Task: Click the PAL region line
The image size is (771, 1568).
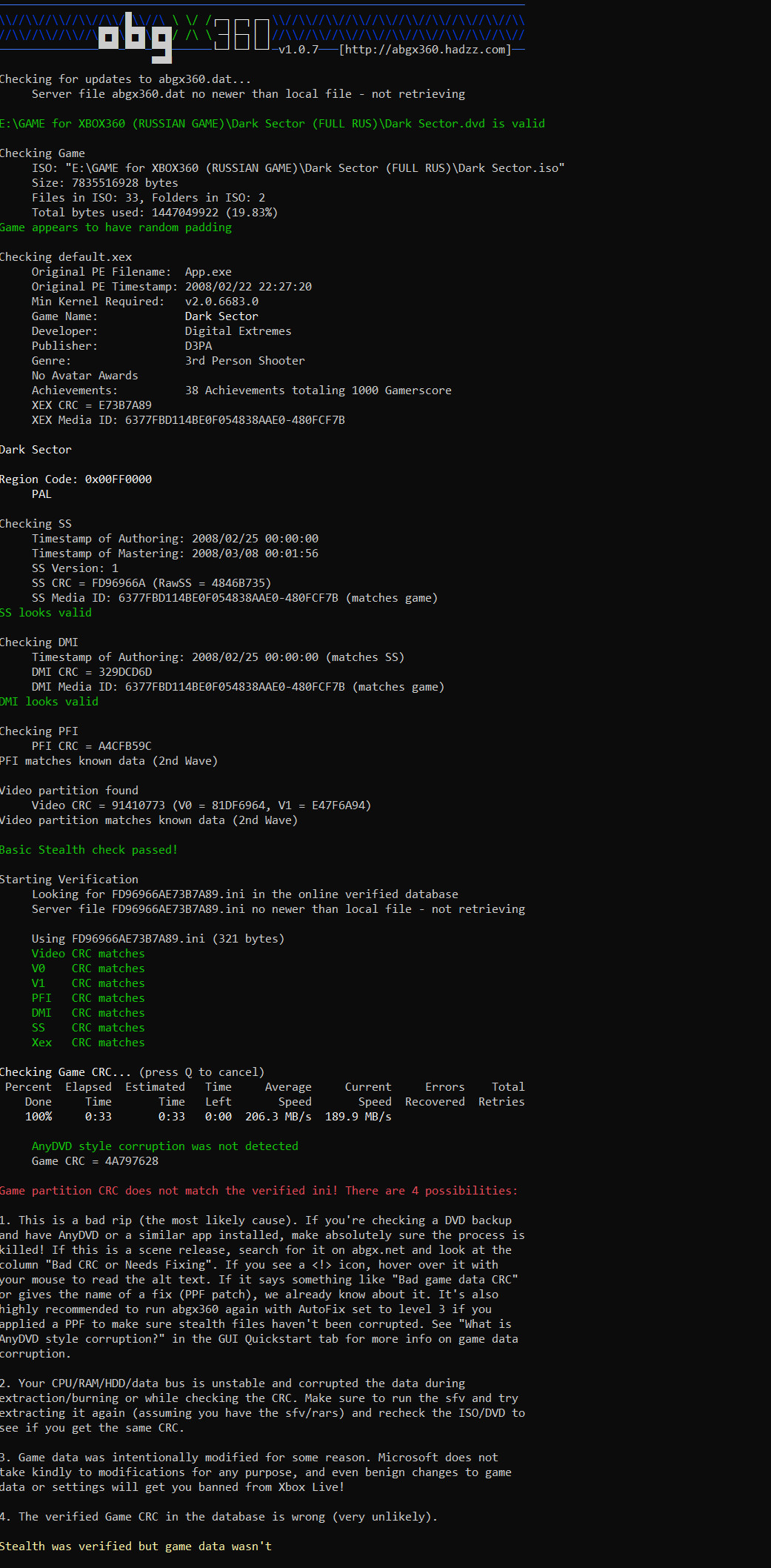Action: pyautogui.click(x=41, y=494)
